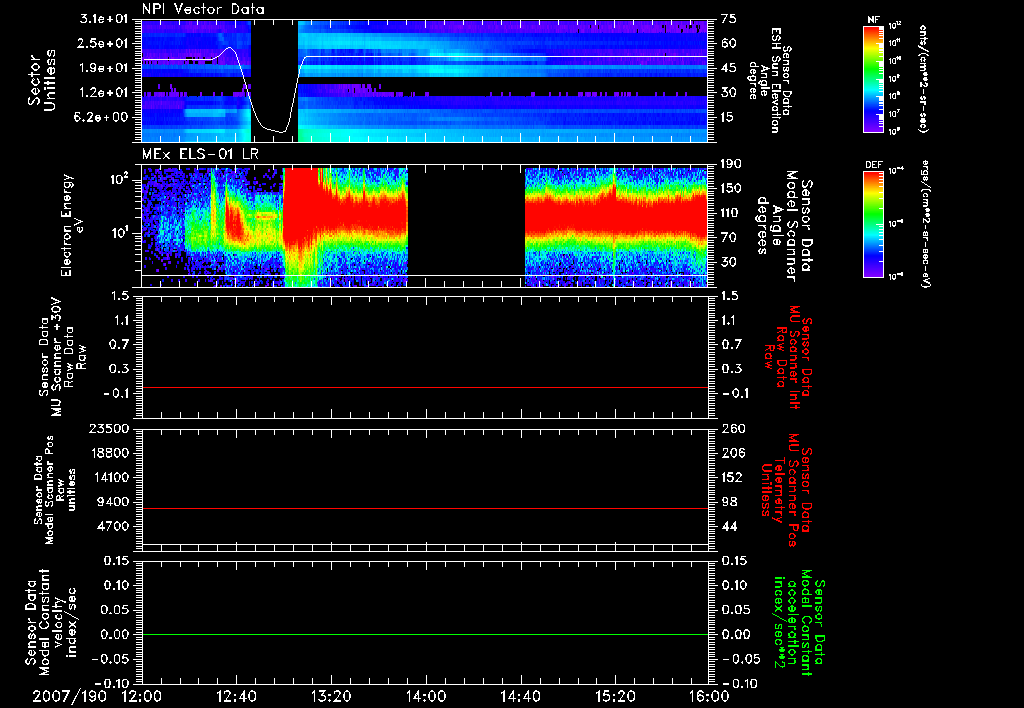Viewport: 1024px width, 708px height.
Task: Click the 9400 scanner position axis value
Action: tap(112, 502)
